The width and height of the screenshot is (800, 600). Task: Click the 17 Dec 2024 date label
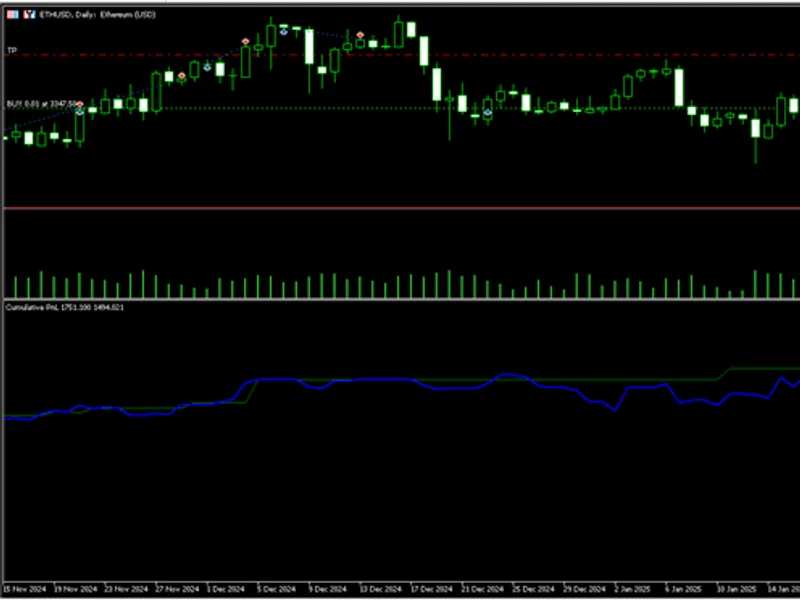point(432,589)
